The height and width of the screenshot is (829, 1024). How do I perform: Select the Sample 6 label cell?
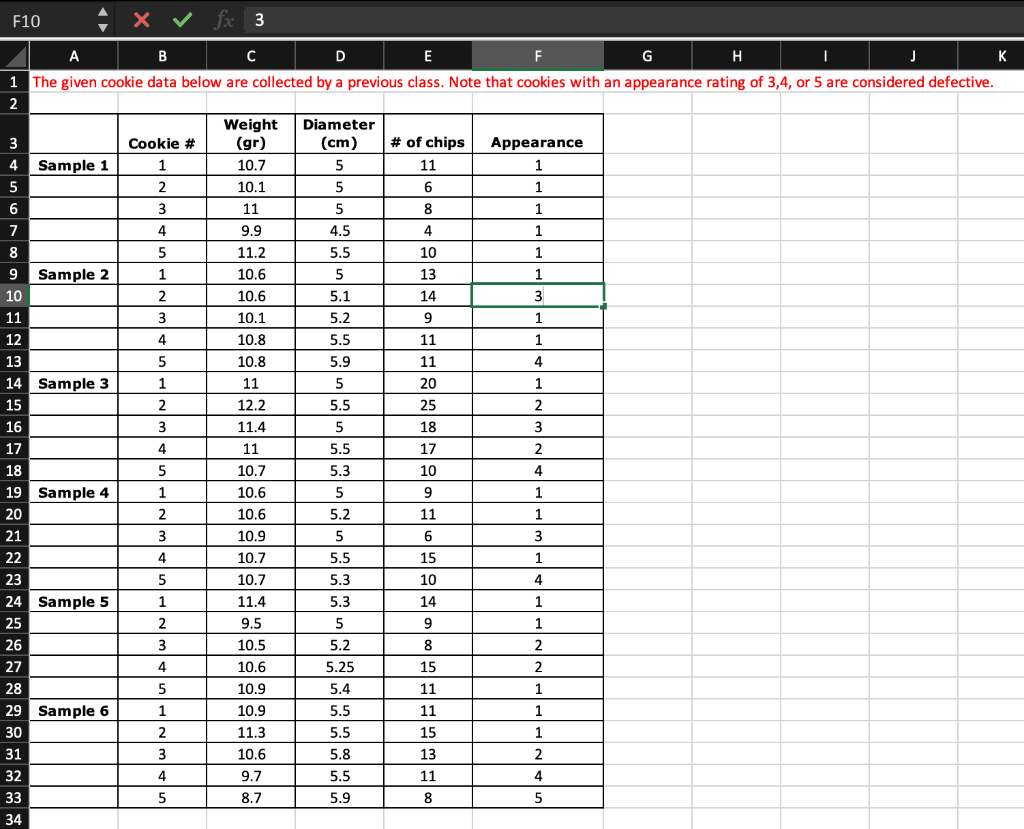74,711
